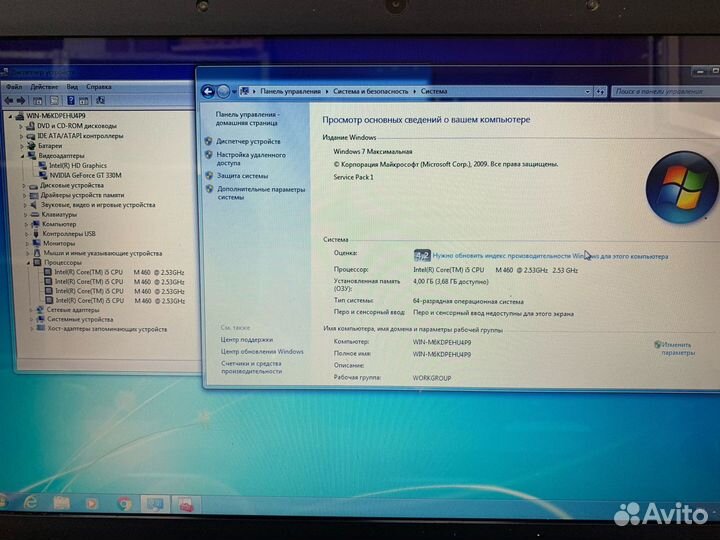This screenshot has height=540, width=720.
Task: Expand DVD и CD-ROM дисководы
Action: coord(21,126)
